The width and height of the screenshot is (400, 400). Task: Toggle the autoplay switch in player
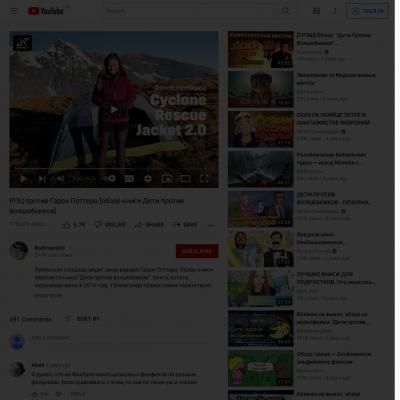110,179
